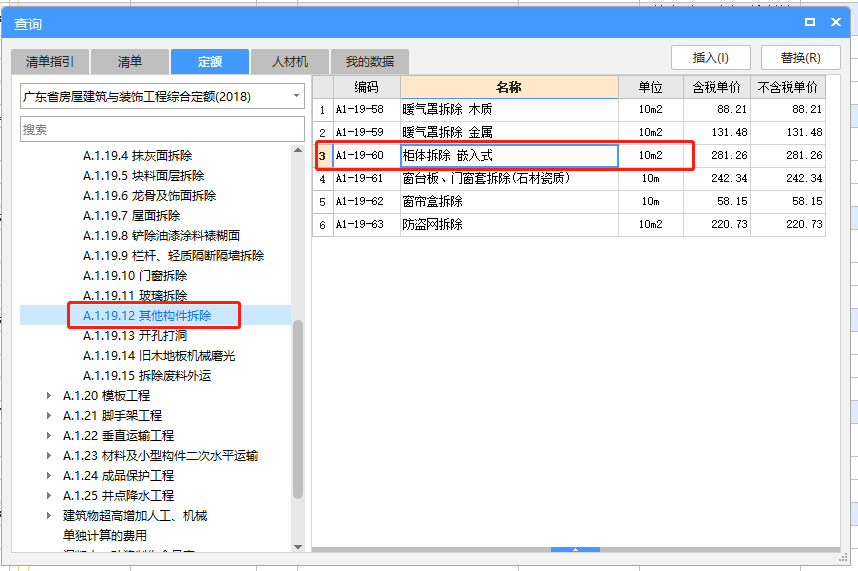
Task: Open the 广东省房屋建筑与装饰工程综合定额 dropdown
Action: [163, 96]
